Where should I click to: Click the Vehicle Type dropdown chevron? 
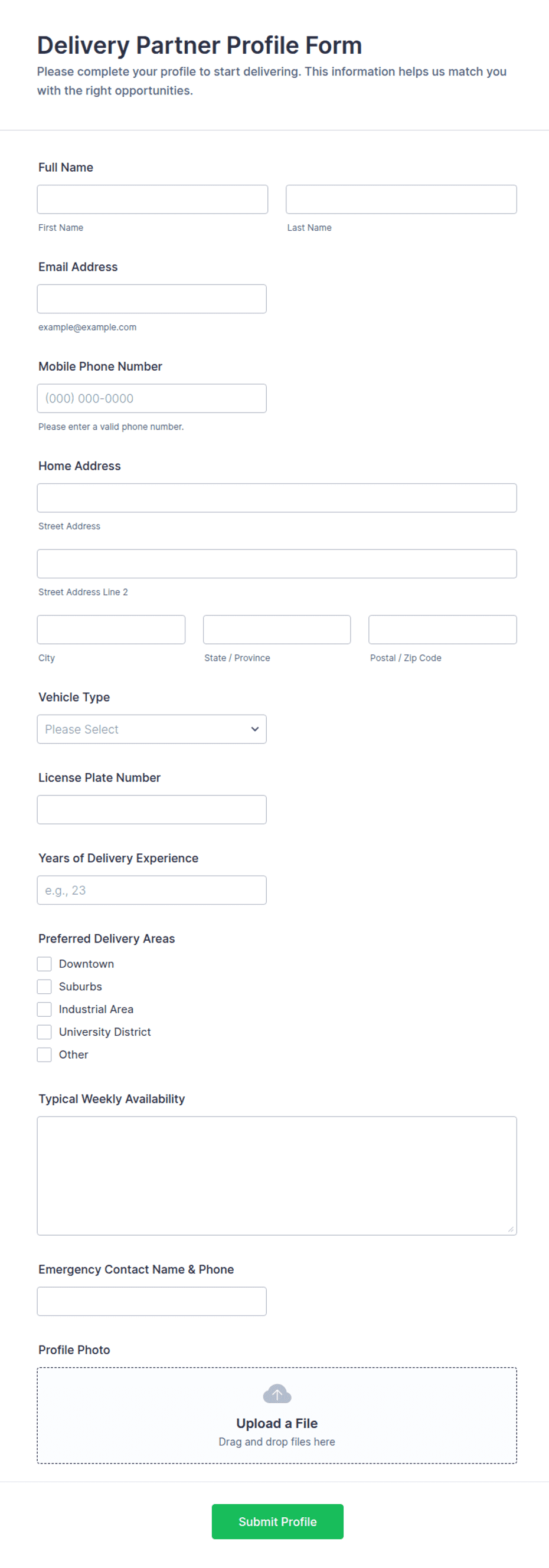[x=255, y=729]
